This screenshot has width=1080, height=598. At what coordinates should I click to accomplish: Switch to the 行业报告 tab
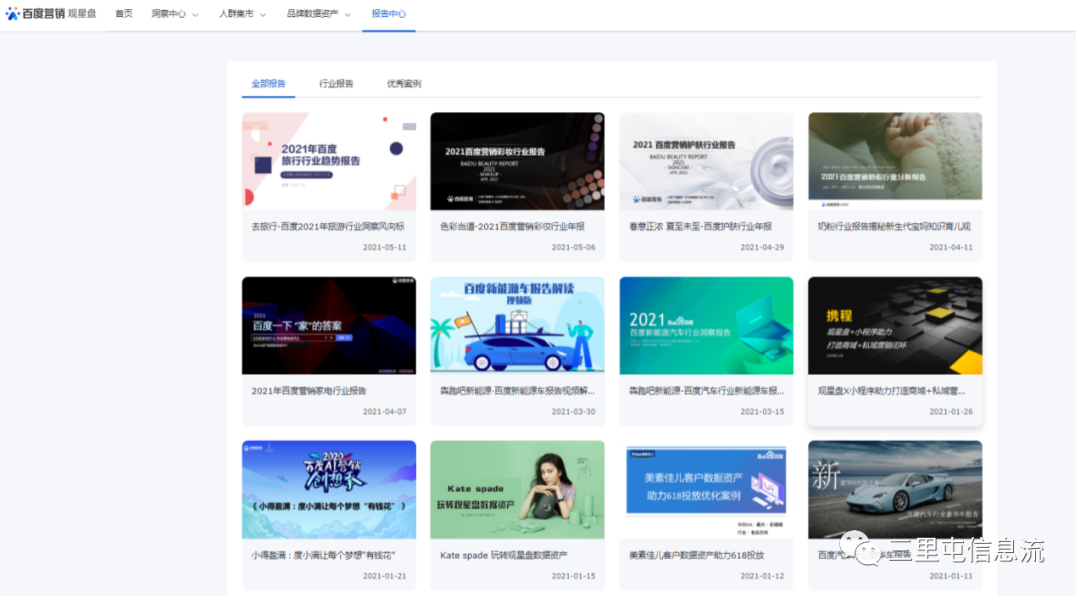tap(336, 84)
